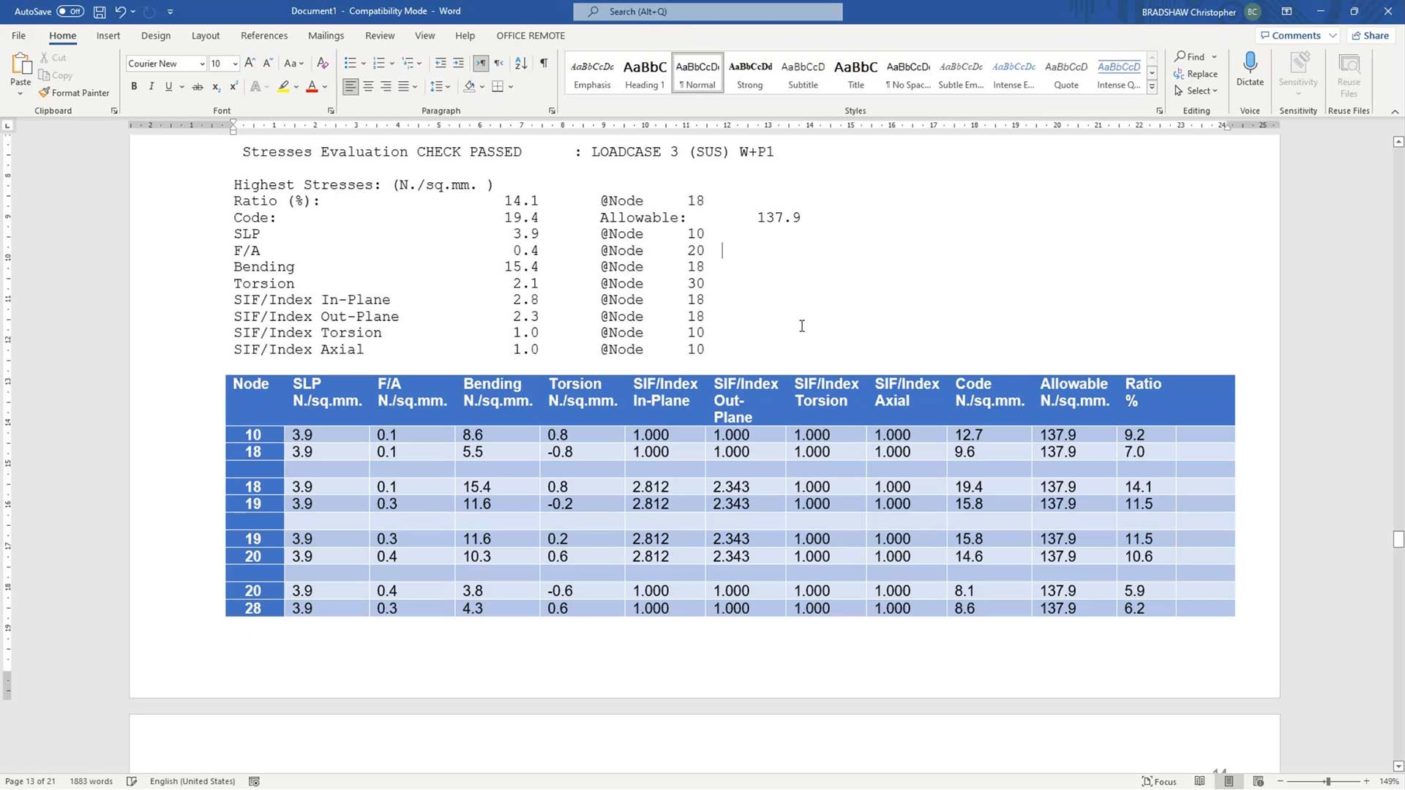Screen dimensions: 1405x790
Task: Click the search box in title bar
Action: click(x=708, y=11)
